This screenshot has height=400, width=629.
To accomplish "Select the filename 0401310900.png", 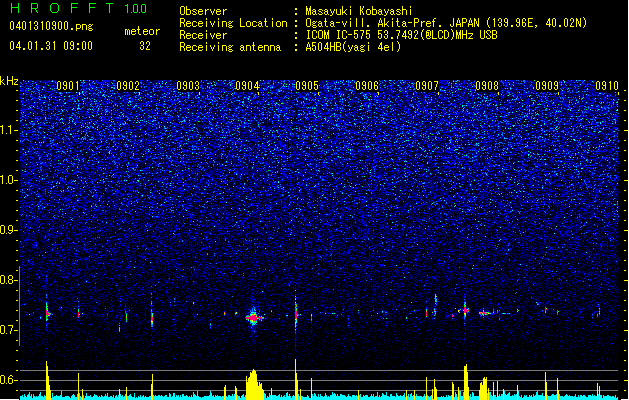I will [51, 27].
